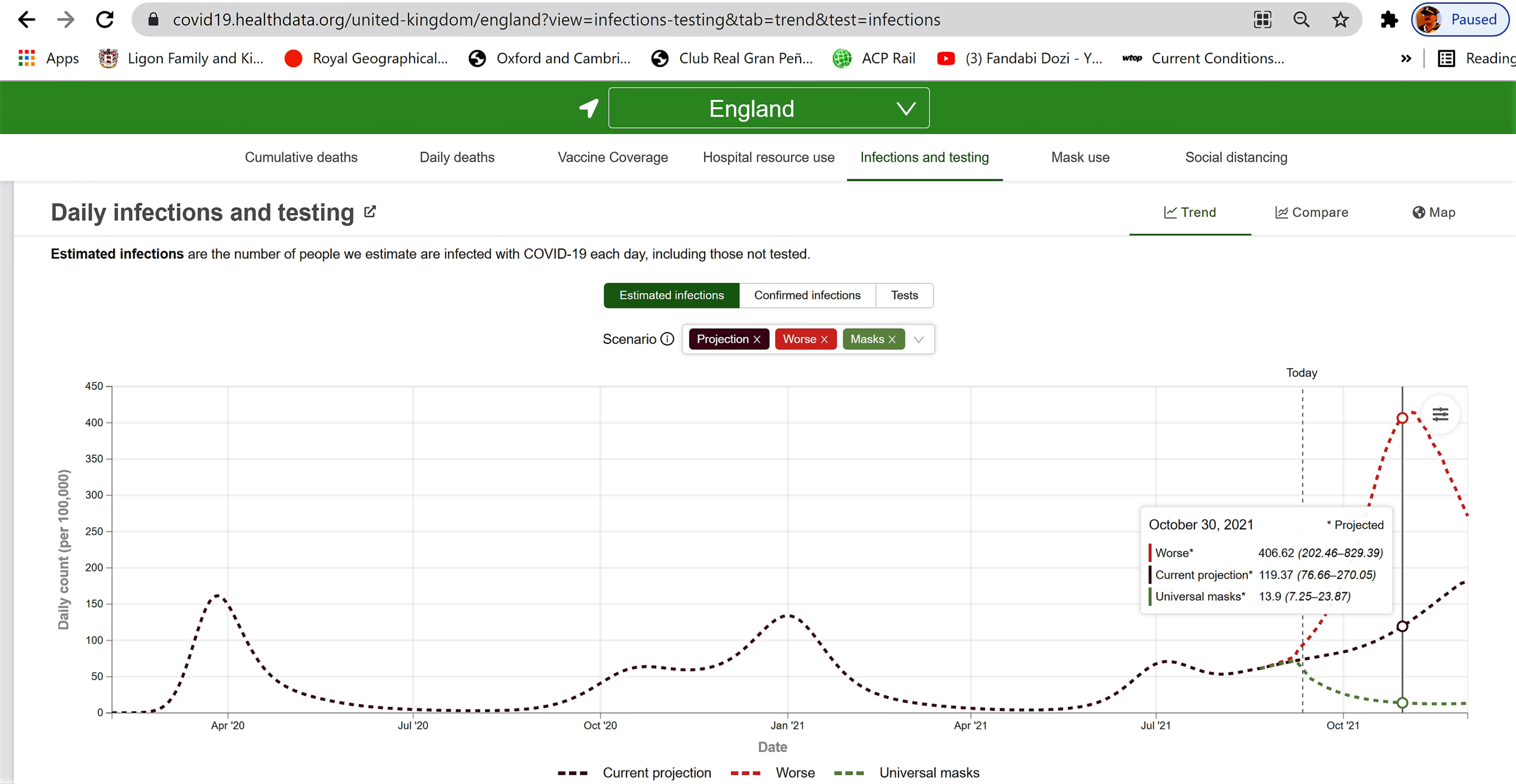This screenshot has width=1516, height=784.
Task: Click the location arrow icon
Action: click(589, 108)
